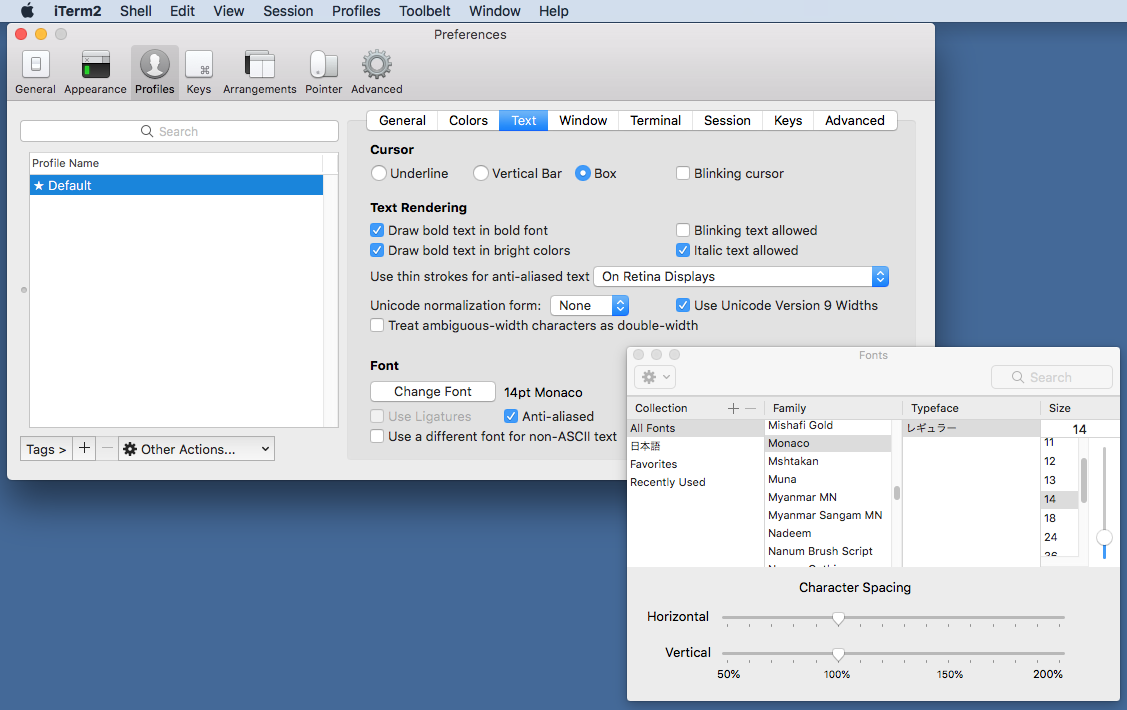Open the iTerm2 application menu
Viewport: 1127px width, 710px height.
78,11
